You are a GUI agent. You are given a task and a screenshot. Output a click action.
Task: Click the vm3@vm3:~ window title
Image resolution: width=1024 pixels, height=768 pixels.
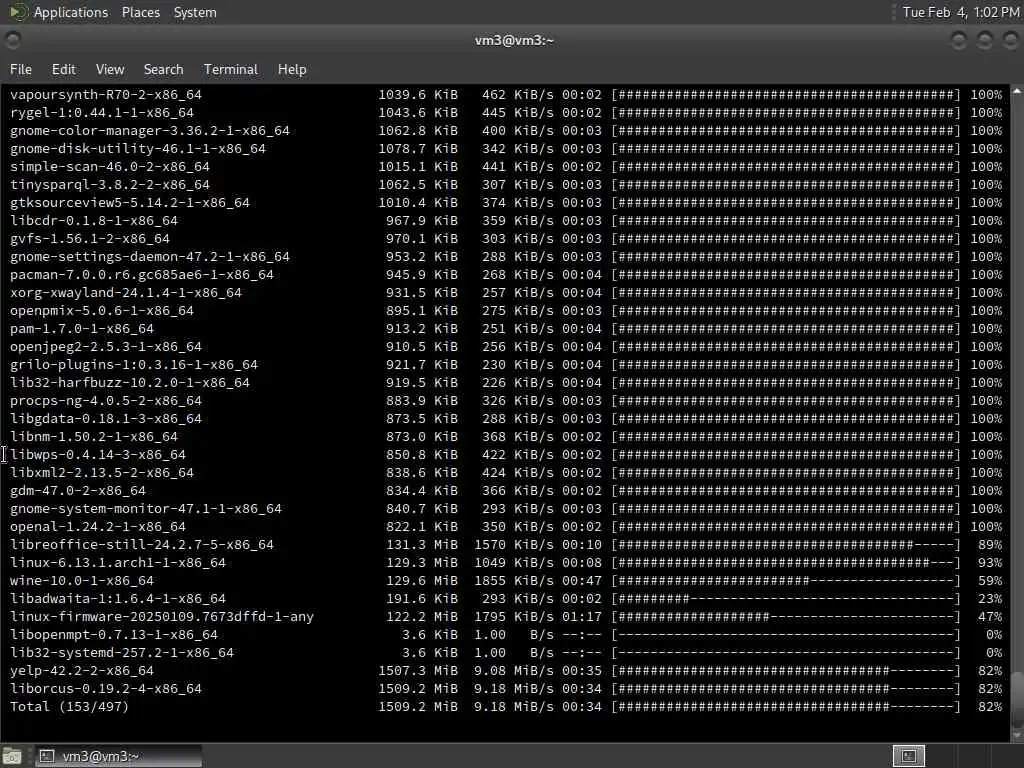coord(514,40)
